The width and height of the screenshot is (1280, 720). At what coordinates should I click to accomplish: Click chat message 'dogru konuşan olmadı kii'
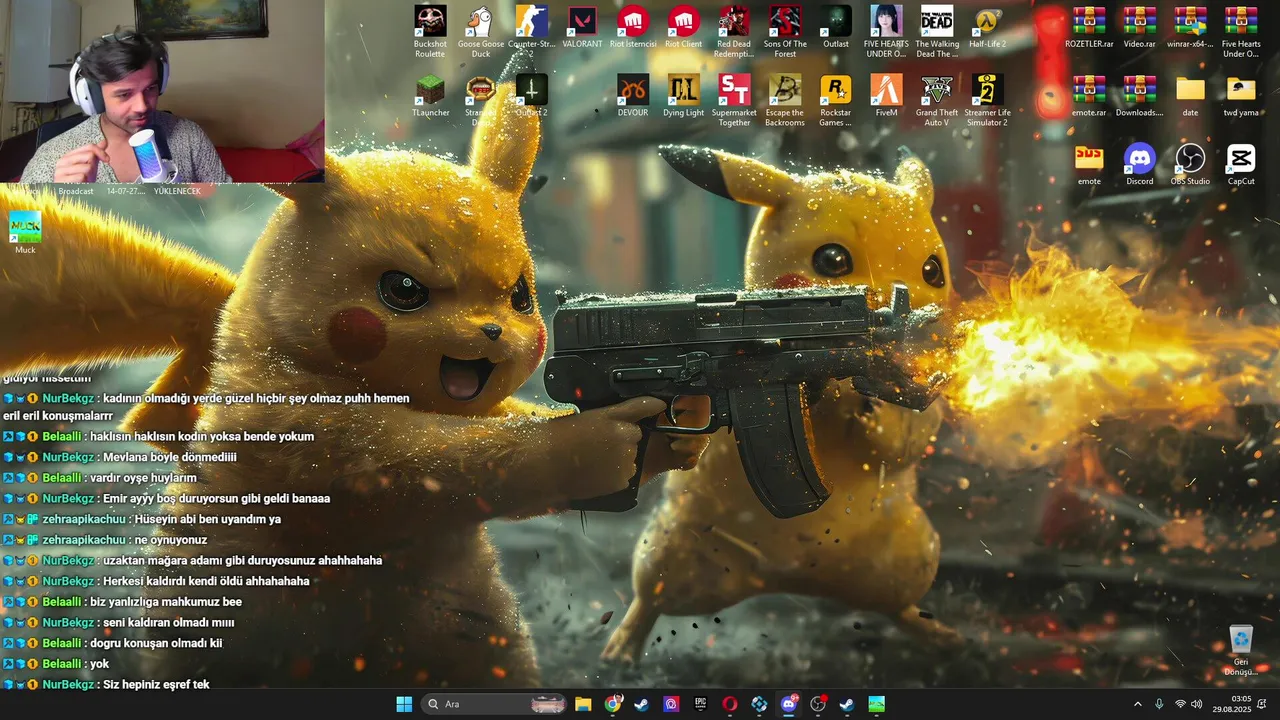coord(156,644)
